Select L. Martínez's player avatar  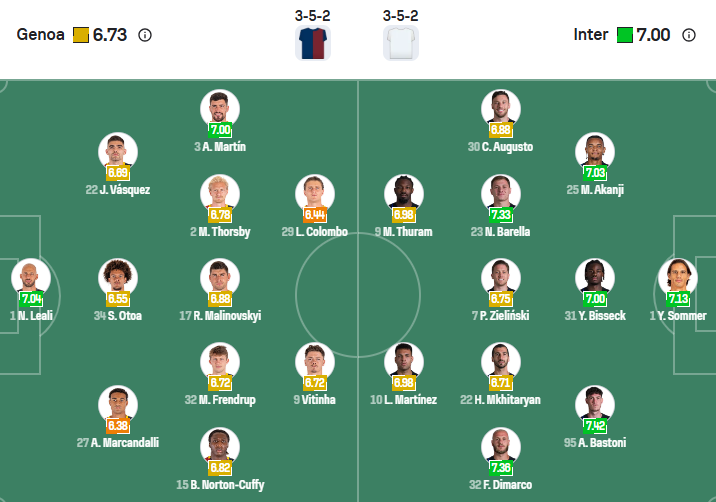pyautogui.click(x=404, y=362)
